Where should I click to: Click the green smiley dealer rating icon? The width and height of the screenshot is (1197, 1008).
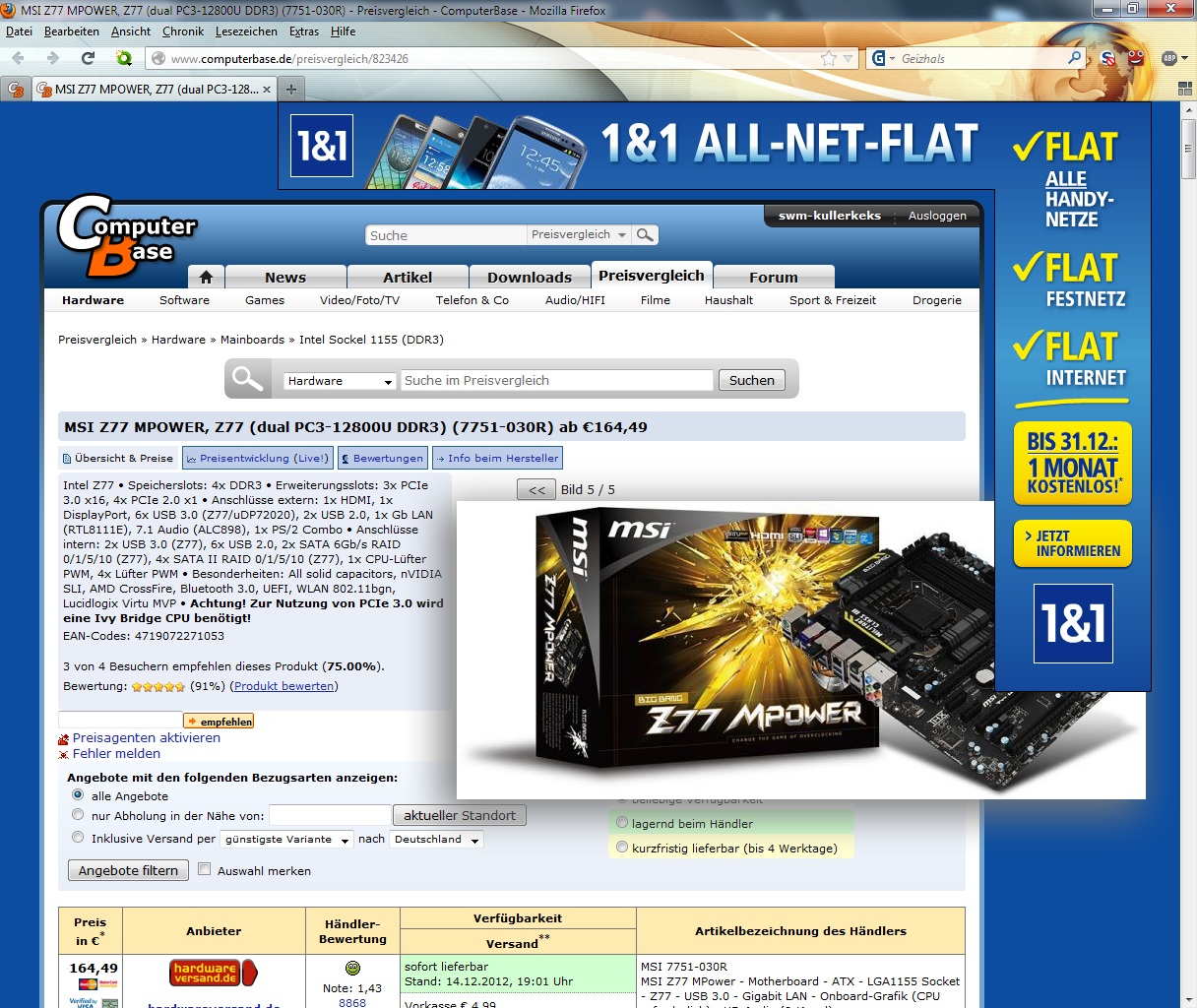click(352, 969)
